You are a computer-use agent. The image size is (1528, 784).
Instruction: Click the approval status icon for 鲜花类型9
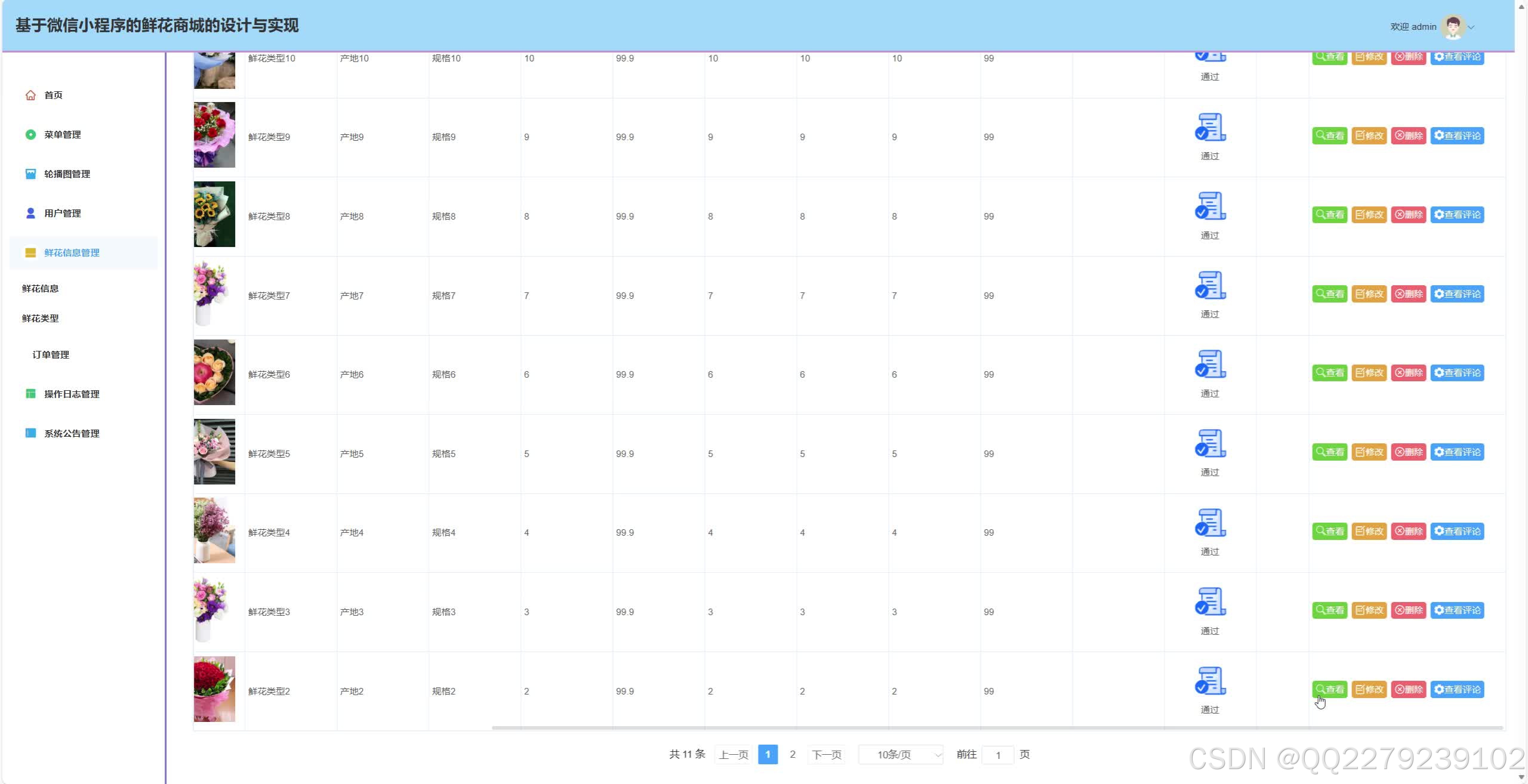pos(1210,127)
